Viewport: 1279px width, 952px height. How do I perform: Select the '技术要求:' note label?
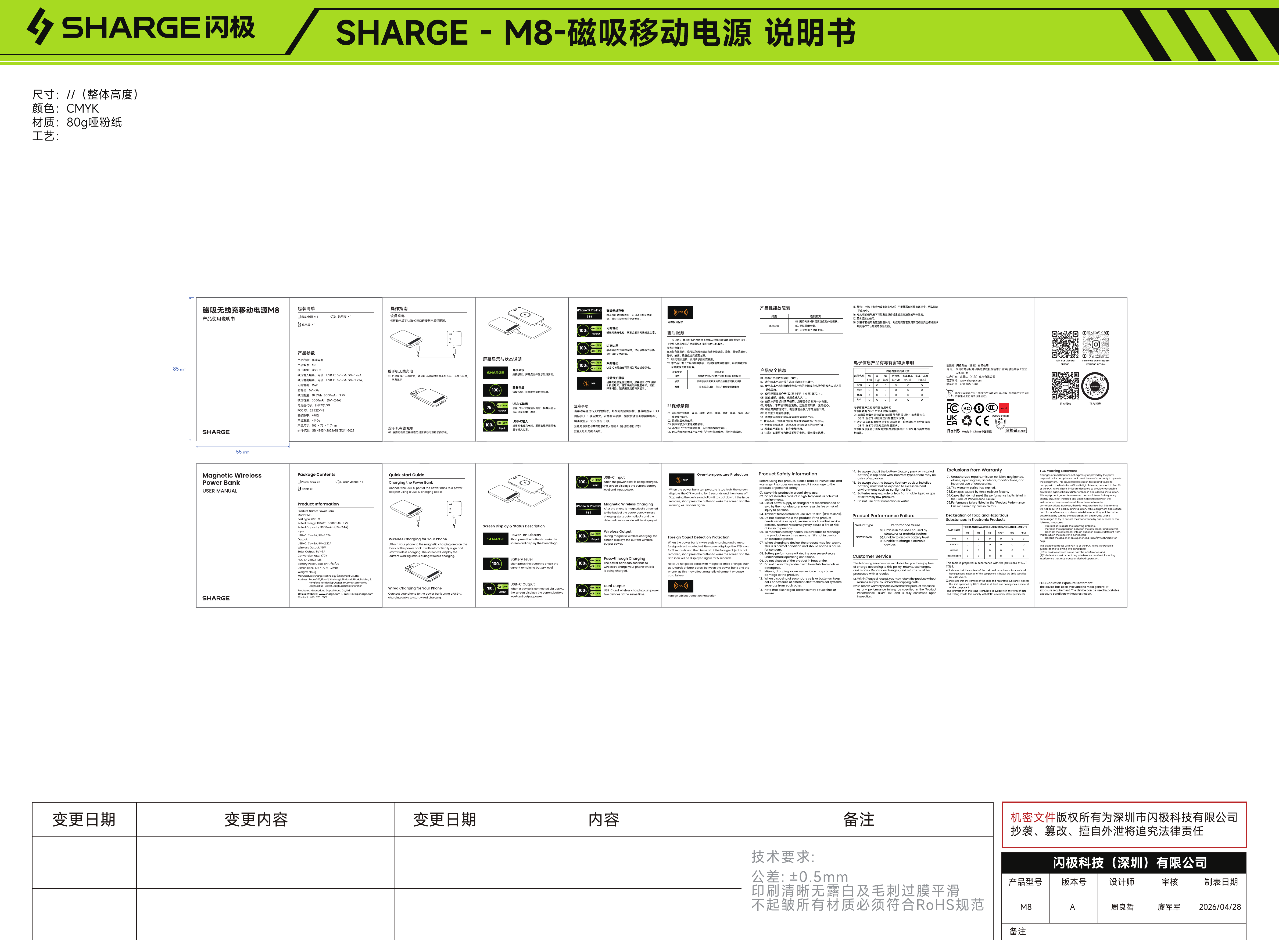pos(783,857)
